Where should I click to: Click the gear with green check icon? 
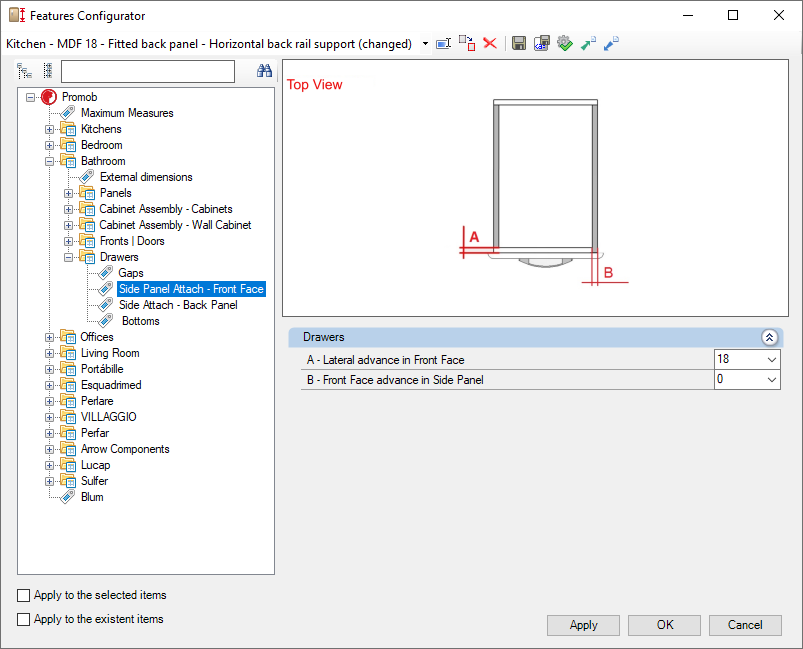tap(564, 44)
